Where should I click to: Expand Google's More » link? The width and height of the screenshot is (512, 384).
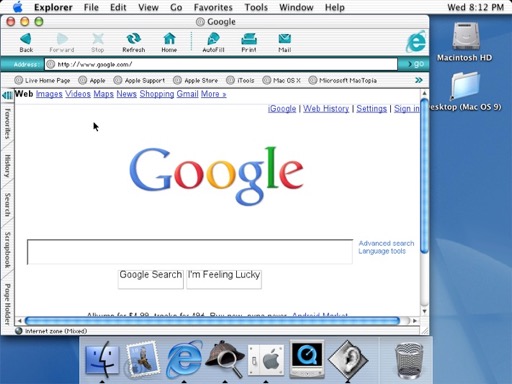point(214,94)
